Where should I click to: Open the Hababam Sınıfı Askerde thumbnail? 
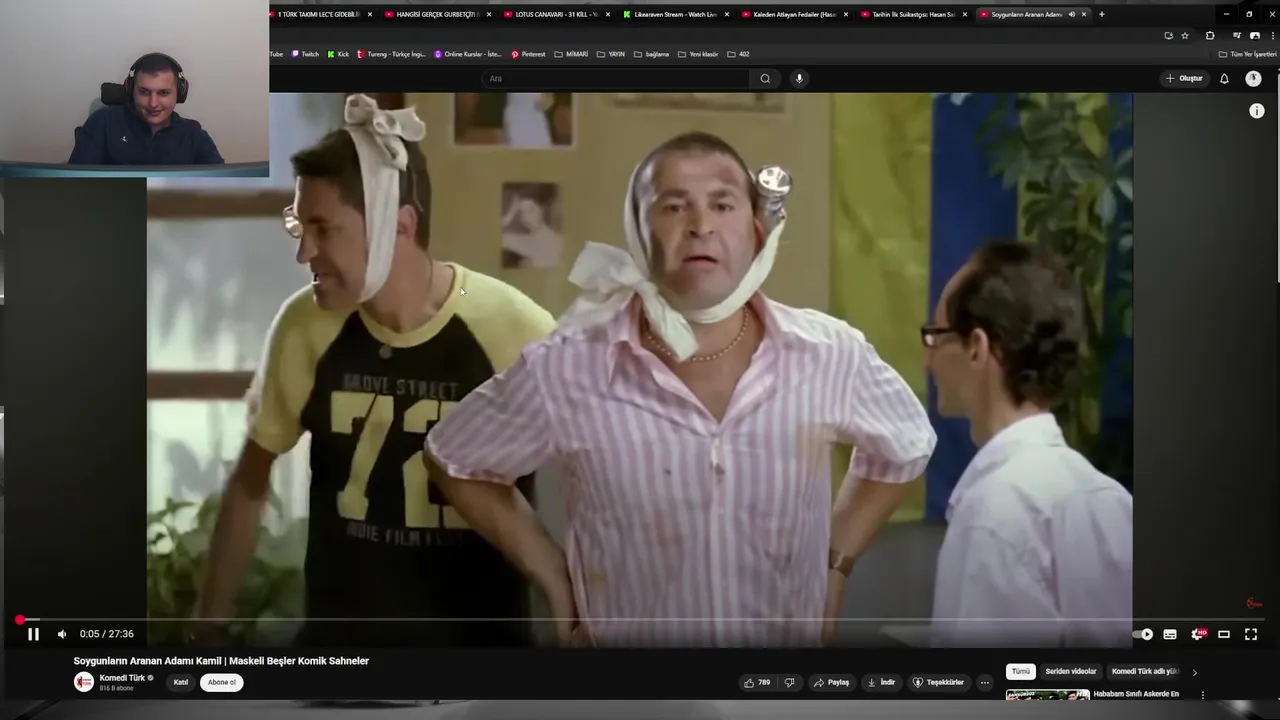pyautogui.click(x=1048, y=695)
